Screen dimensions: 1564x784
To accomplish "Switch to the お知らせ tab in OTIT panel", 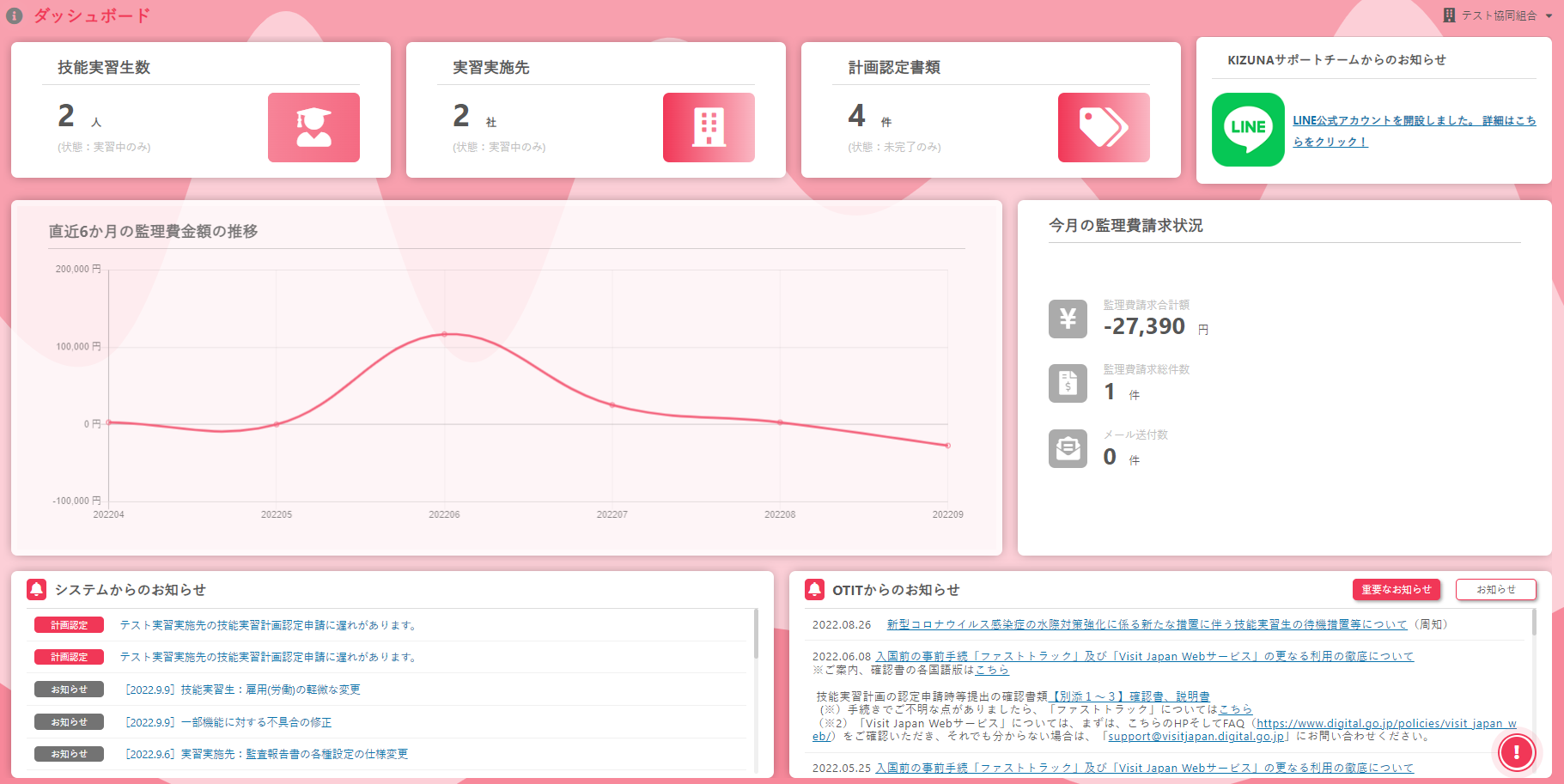I will point(1495,590).
